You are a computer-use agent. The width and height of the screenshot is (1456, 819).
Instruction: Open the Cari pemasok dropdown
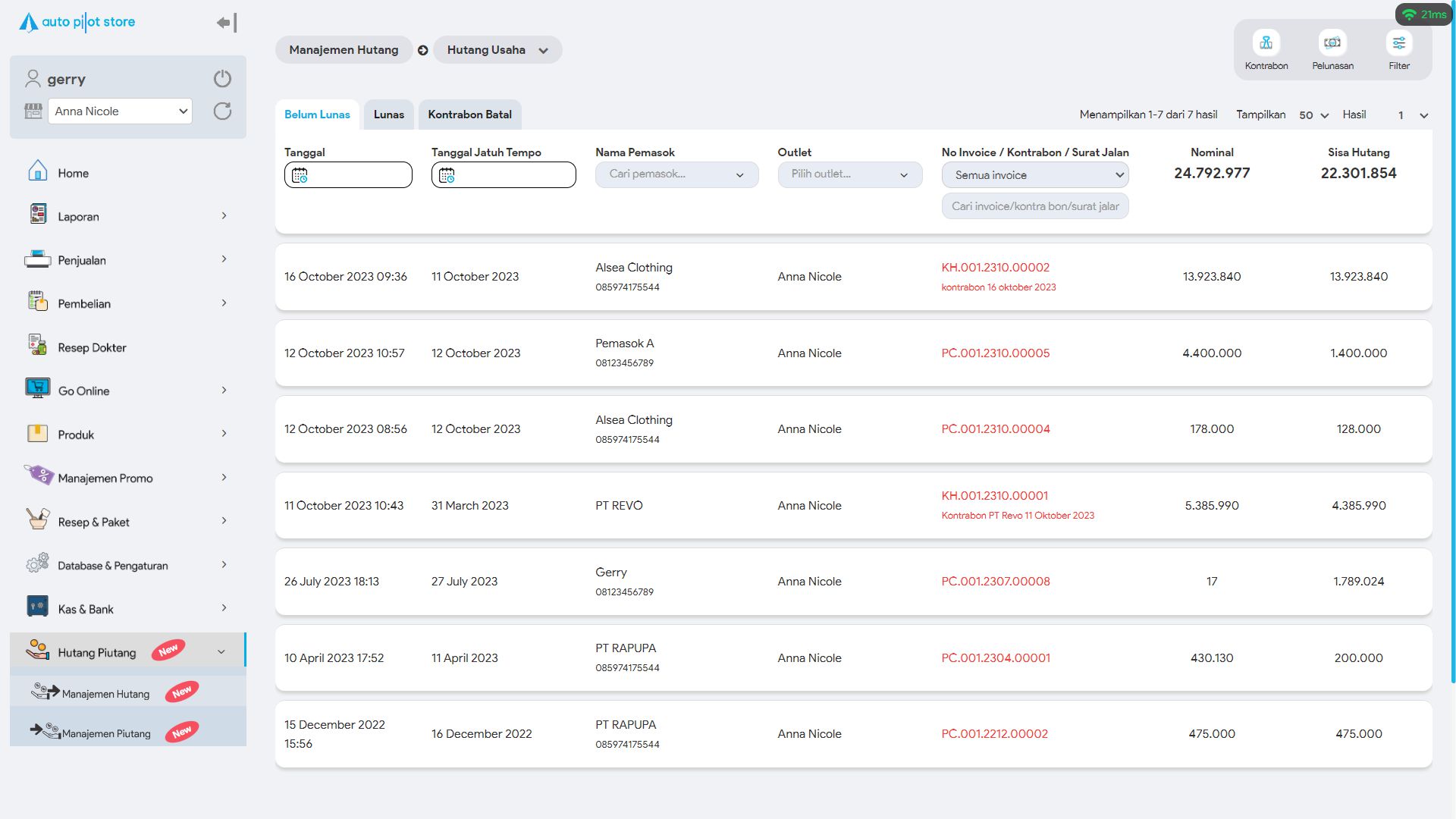point(676,174)
